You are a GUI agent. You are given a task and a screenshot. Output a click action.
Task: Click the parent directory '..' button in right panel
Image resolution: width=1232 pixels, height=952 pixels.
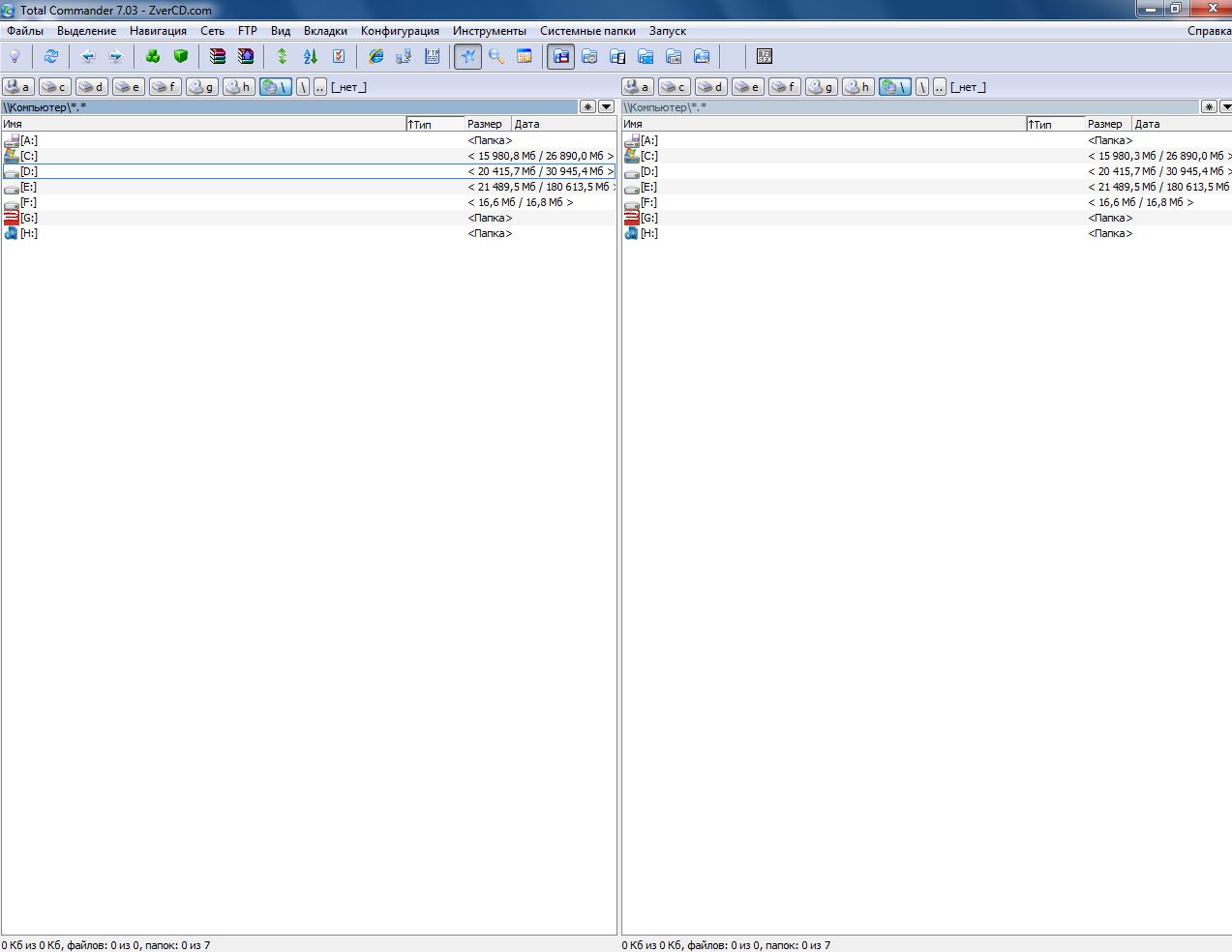940,87
